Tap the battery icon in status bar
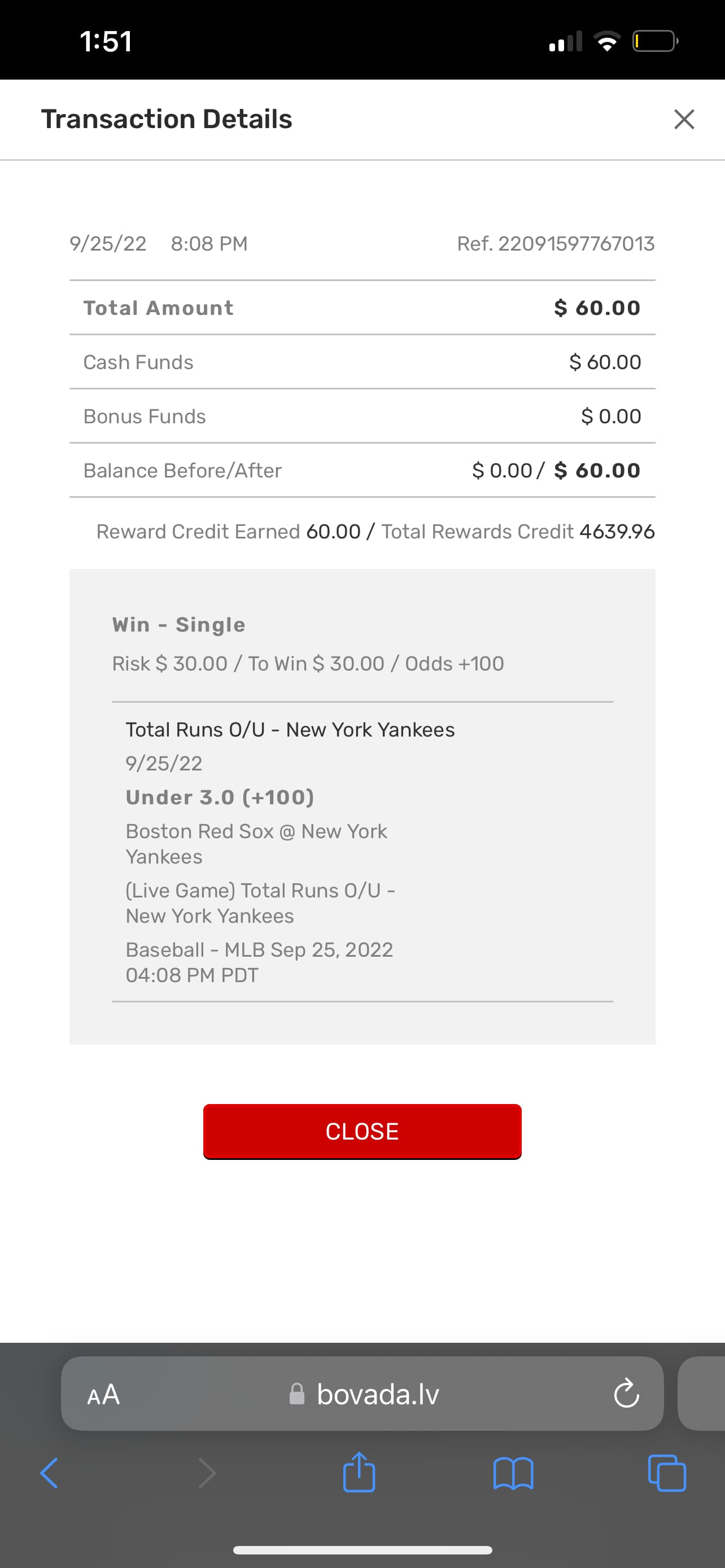This screenshot has height=1568, width=725. 654,41
